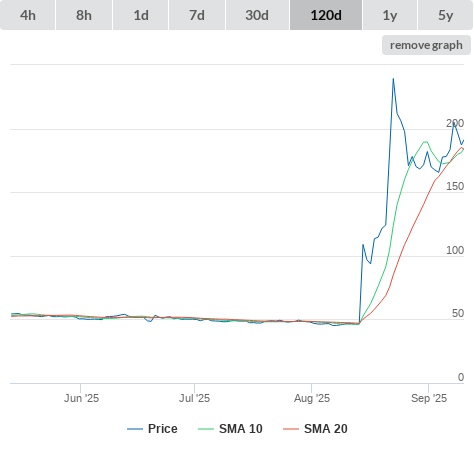Click the Jul '25 axis tick label
Screen dimensions: 474x455
tap(194, 398)
